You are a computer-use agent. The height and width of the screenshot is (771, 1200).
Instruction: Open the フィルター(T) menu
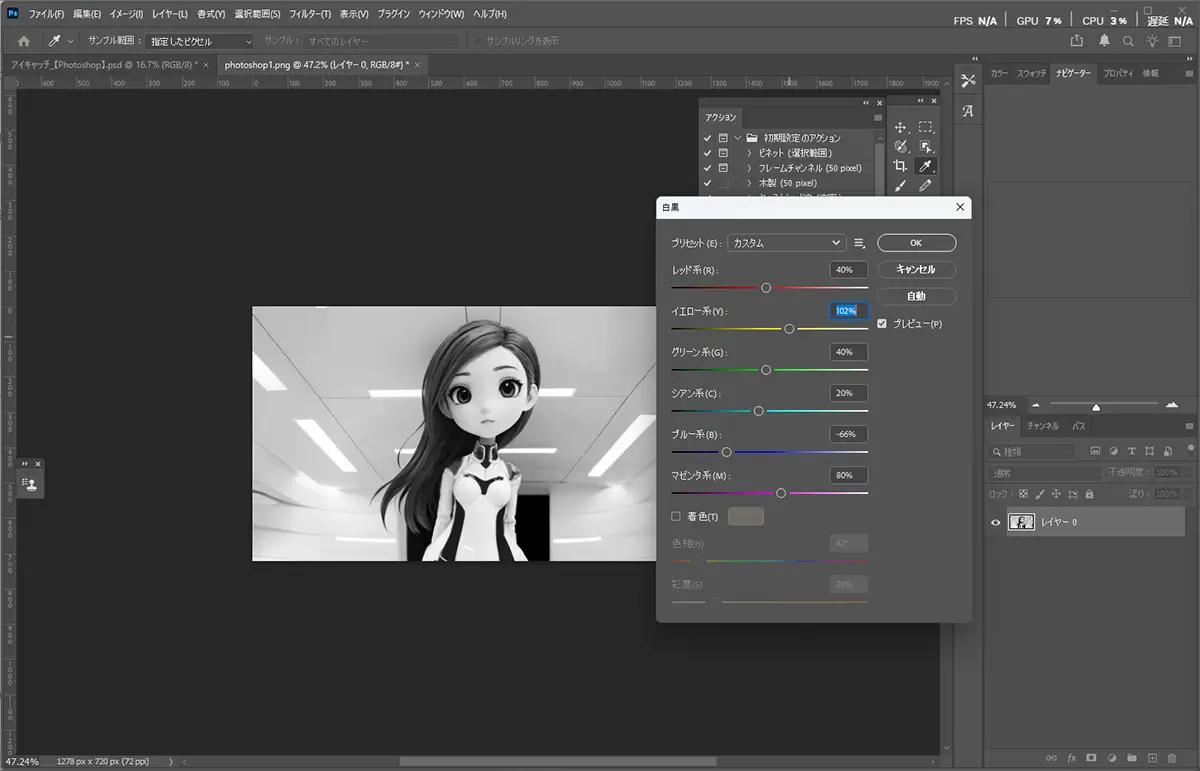[x=309, y=15]
